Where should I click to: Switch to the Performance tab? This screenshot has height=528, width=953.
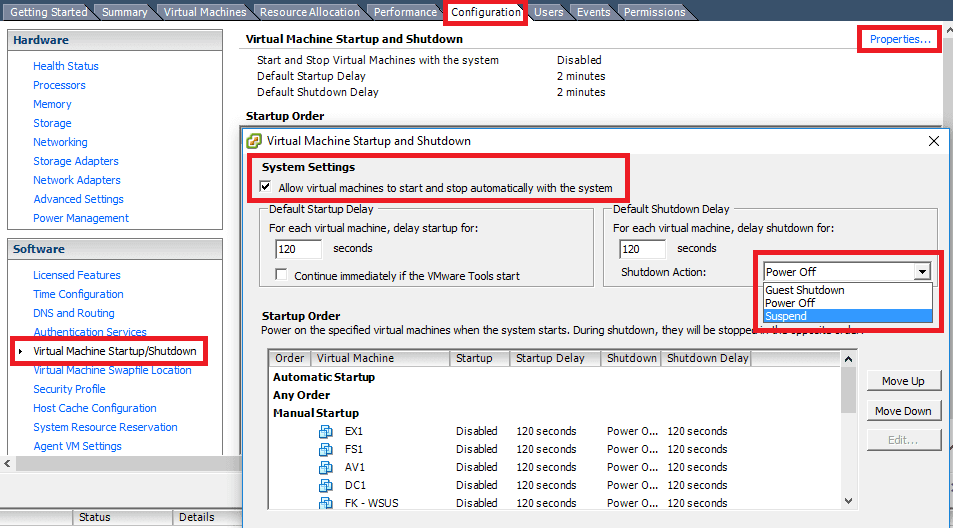click(405, 12)
